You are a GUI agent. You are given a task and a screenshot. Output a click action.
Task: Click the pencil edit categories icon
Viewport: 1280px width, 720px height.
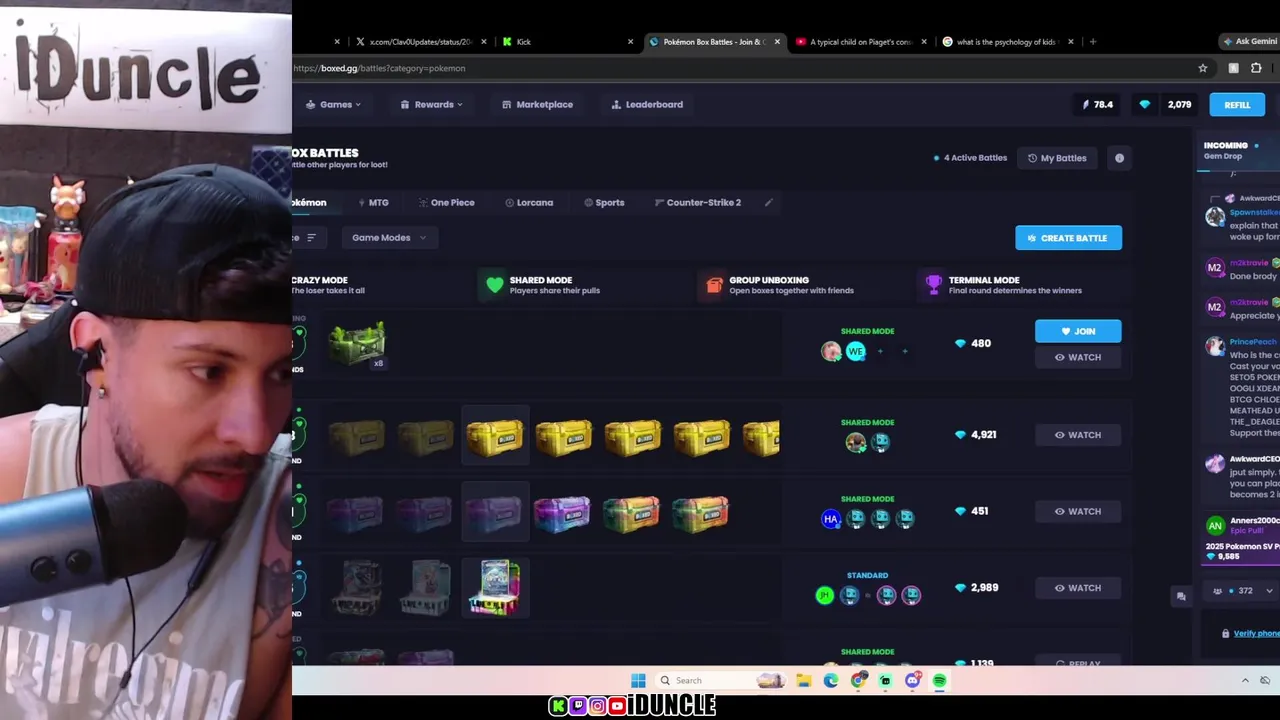click(x=768, y=202)
